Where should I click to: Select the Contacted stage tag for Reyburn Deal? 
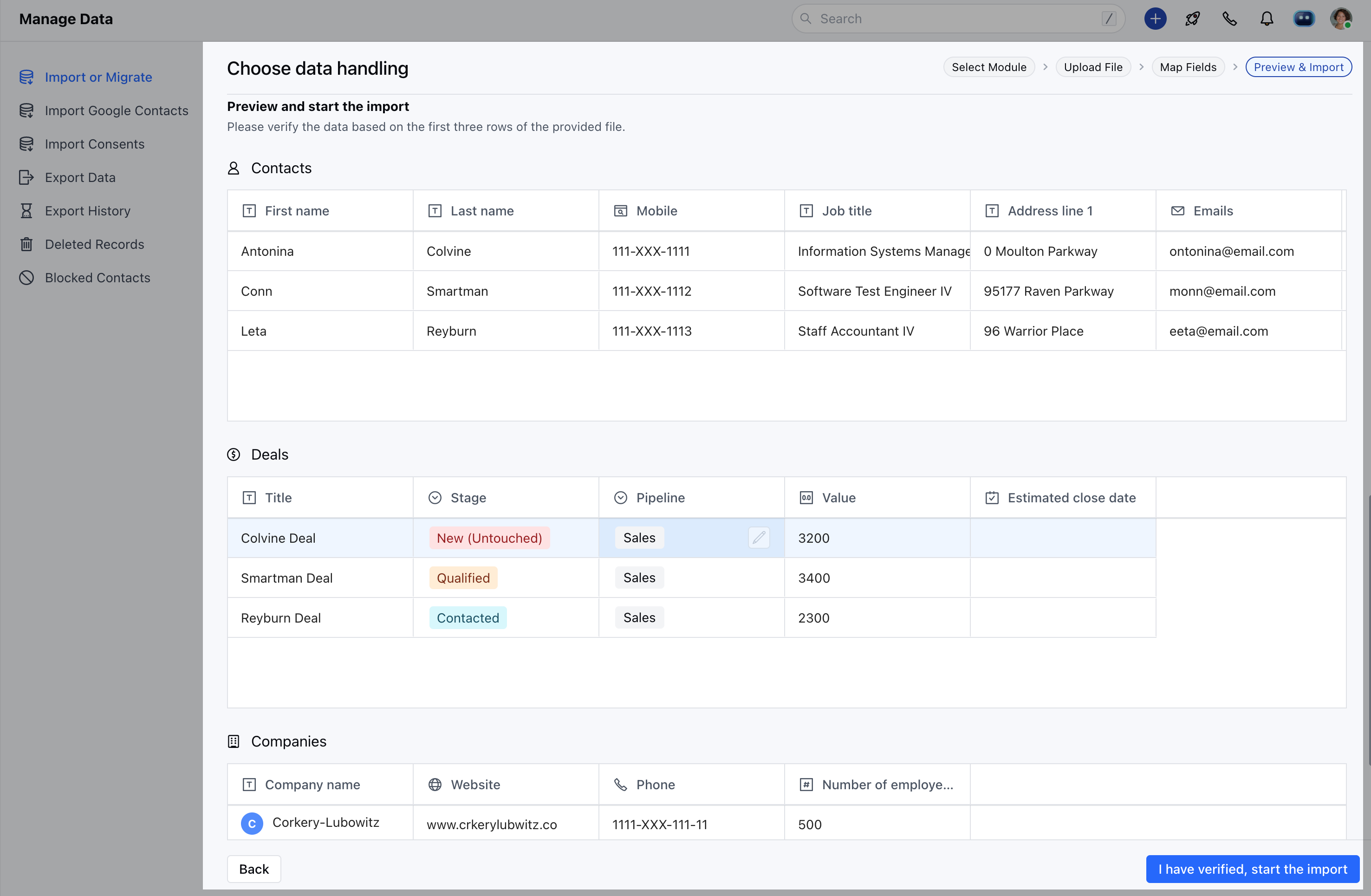[467, 618]
